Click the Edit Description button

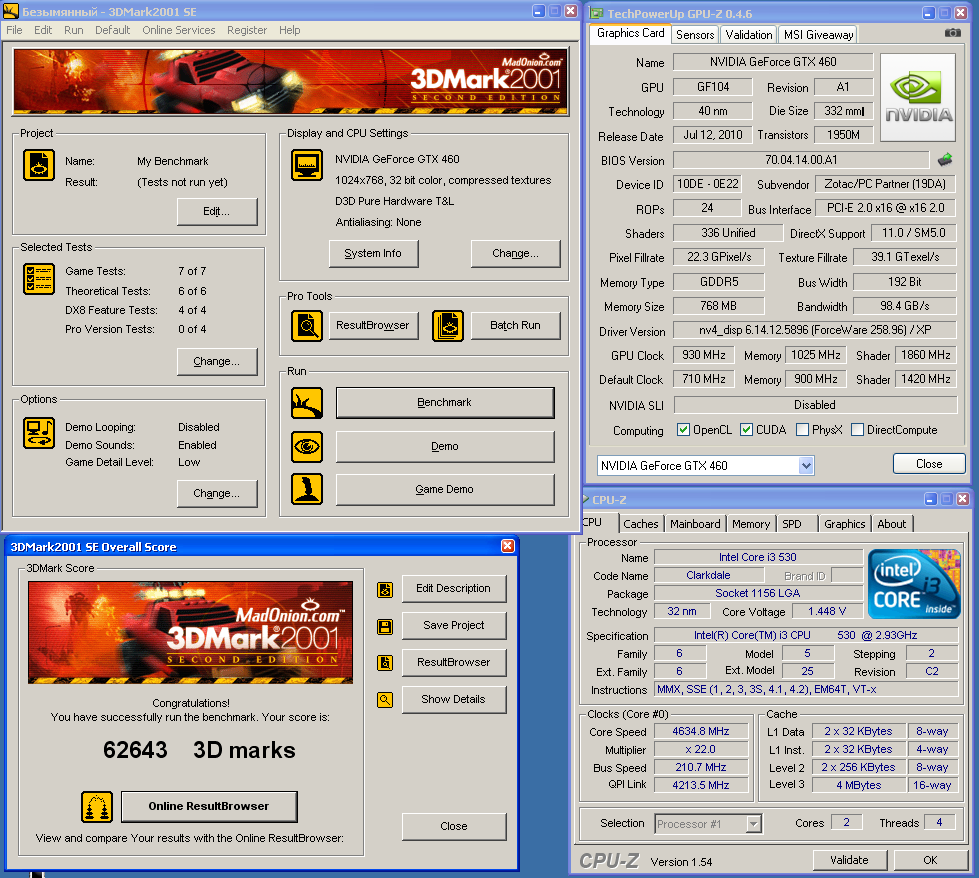point(454,589)
